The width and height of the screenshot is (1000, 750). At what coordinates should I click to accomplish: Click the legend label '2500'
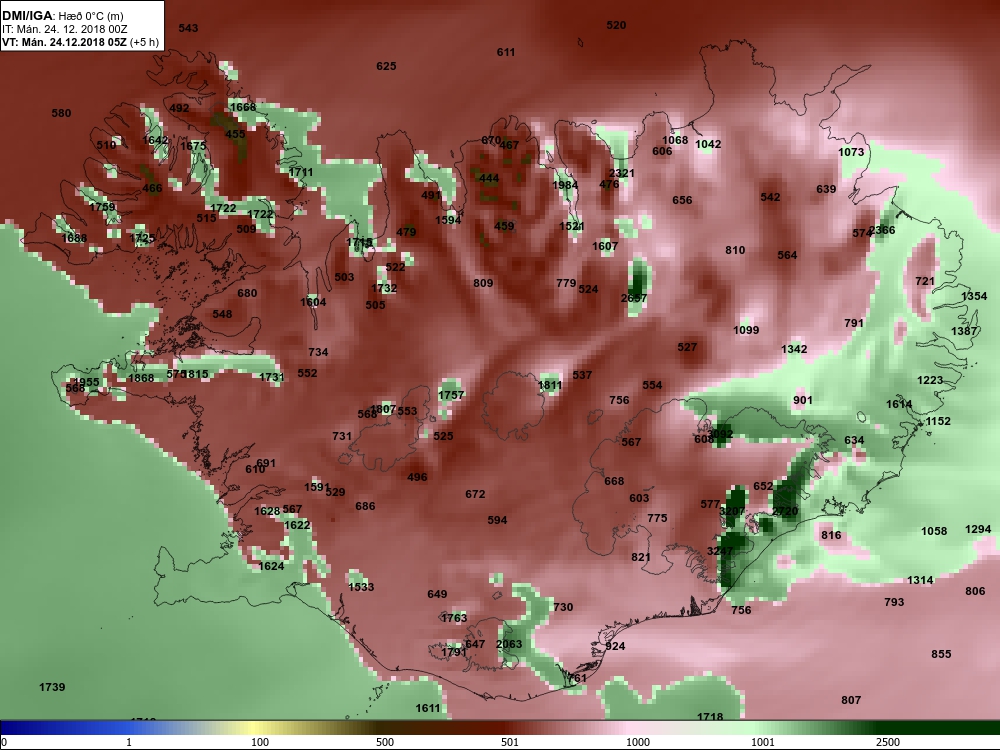(x=888, y=742)
